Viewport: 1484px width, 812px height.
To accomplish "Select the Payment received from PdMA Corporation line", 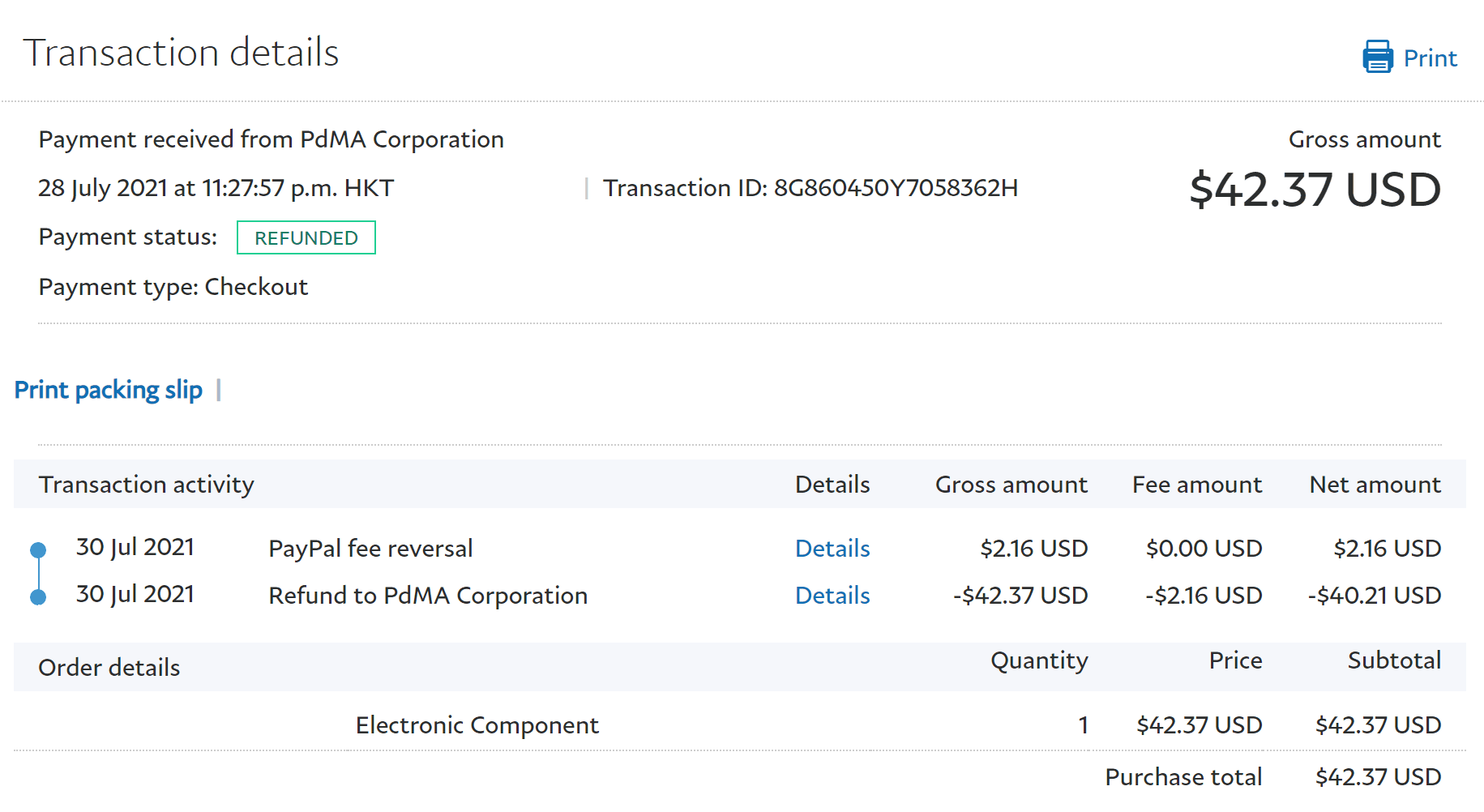I will (x=272, y=139).
